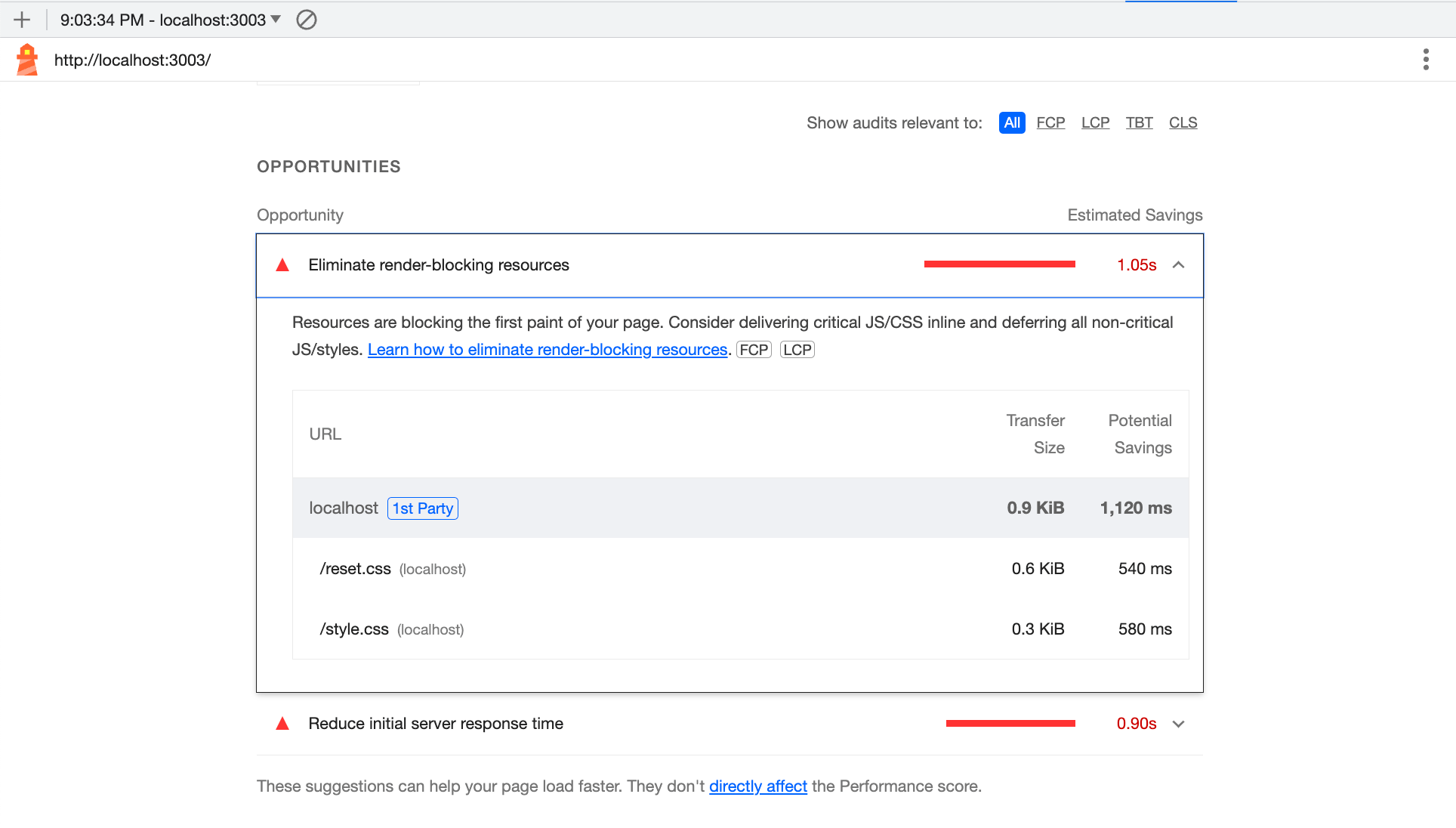The image size is (1456, 828).
Task: Select the All audits filter
Action: tap(1011, 122)
